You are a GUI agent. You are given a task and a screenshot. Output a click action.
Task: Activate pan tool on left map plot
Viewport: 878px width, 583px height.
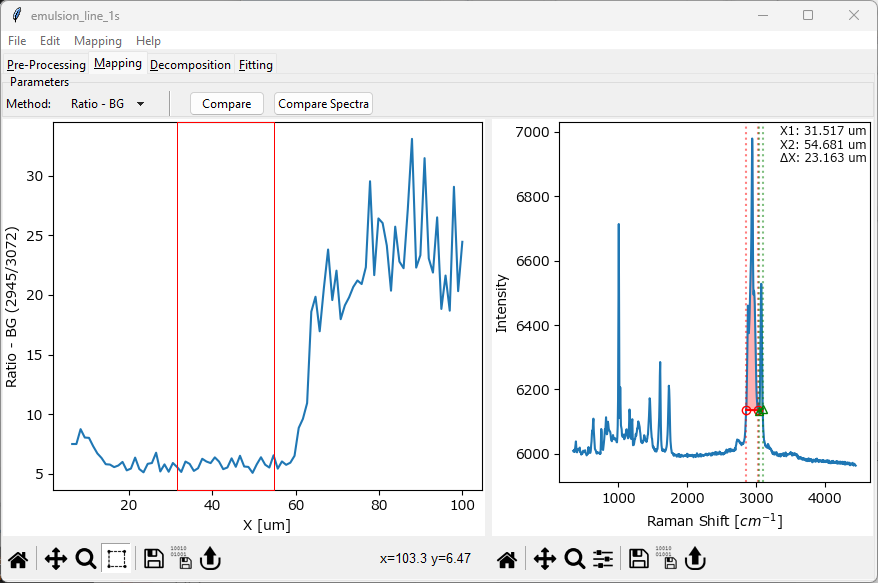(56, 559)
